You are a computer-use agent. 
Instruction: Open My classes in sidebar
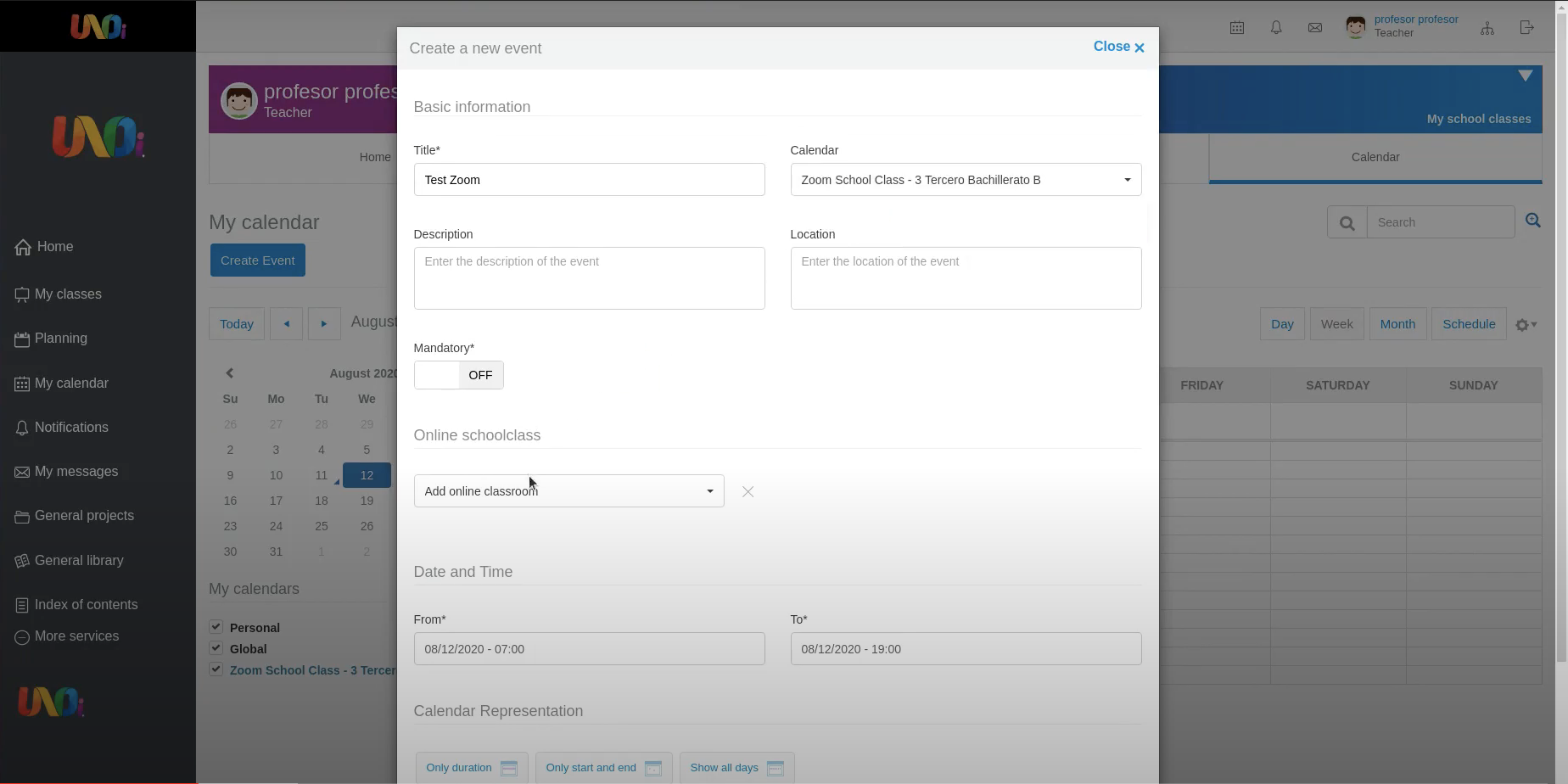pos(68,294)
